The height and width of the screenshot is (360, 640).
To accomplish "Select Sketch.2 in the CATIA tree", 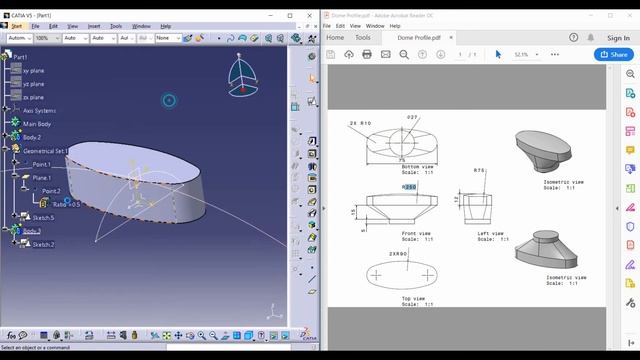I will [x=43, y=244].
